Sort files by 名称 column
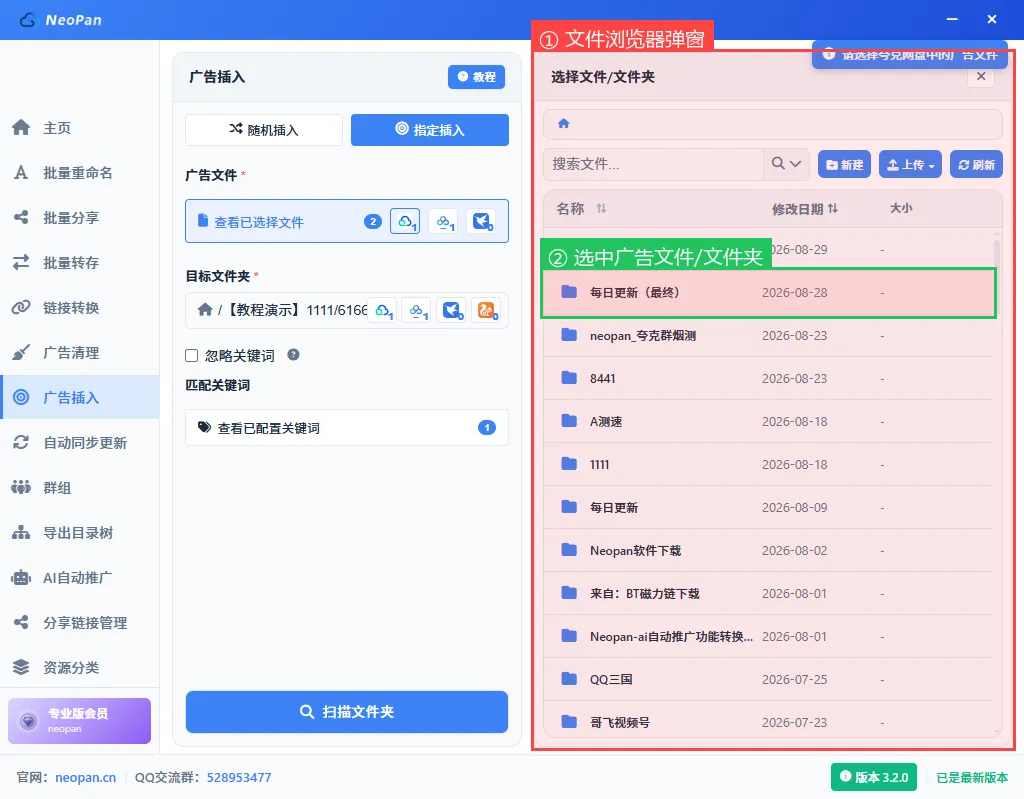The width and height of the screenshot is (1024, 799). 581,208
